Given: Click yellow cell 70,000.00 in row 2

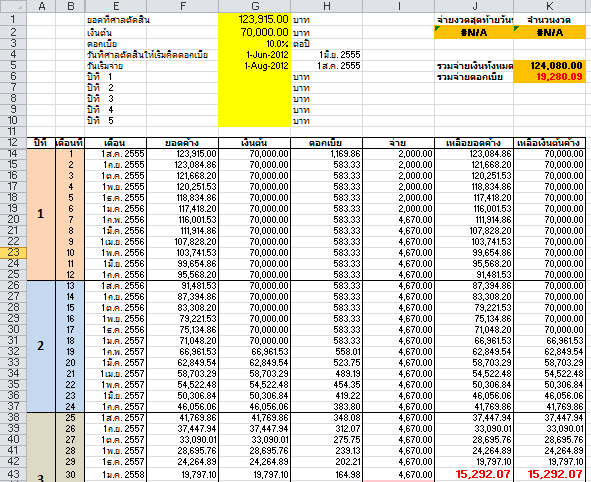Looking at the screenshot, I should pos(254,32).
